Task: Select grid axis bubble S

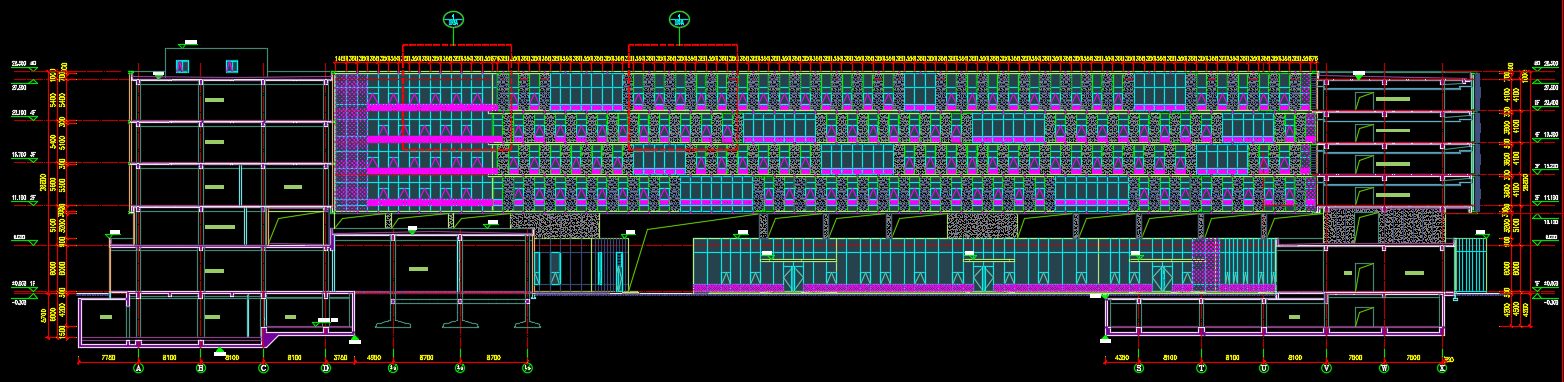Action: pyautogui.click(x=1138, y=368)
